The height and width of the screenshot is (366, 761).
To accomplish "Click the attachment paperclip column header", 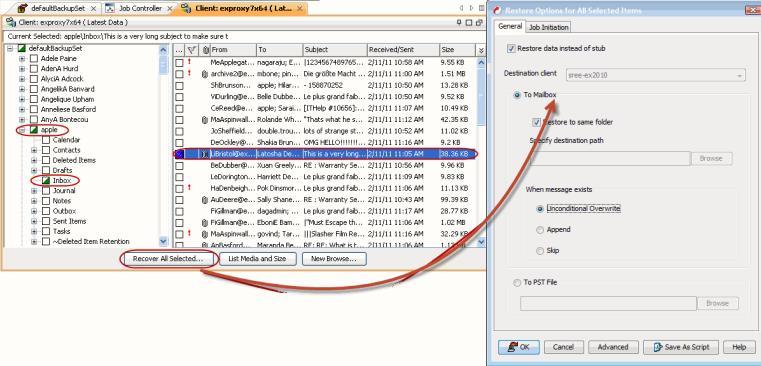I will [205, 50].
